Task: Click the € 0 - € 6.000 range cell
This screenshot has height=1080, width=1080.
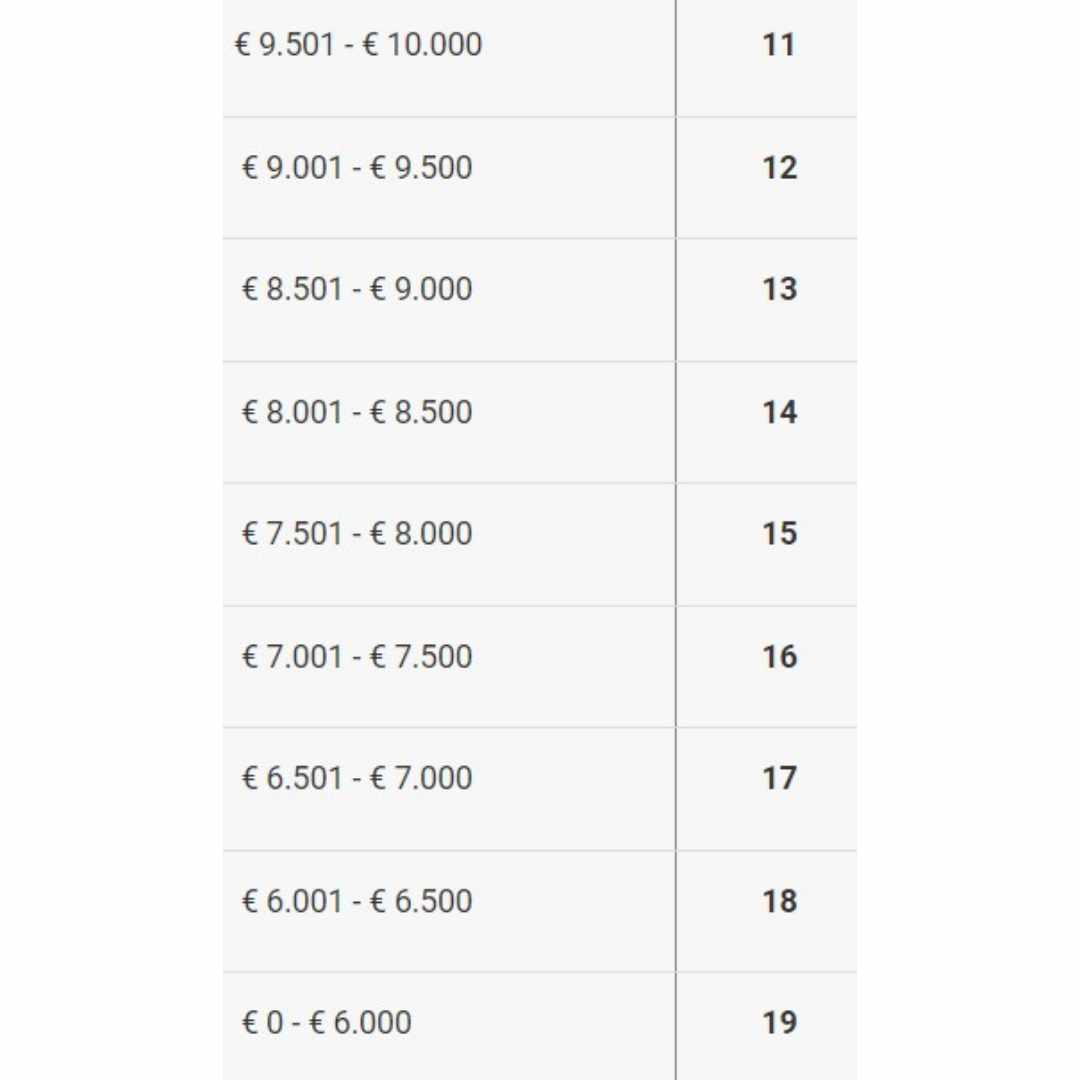Action: (327, 1022)
